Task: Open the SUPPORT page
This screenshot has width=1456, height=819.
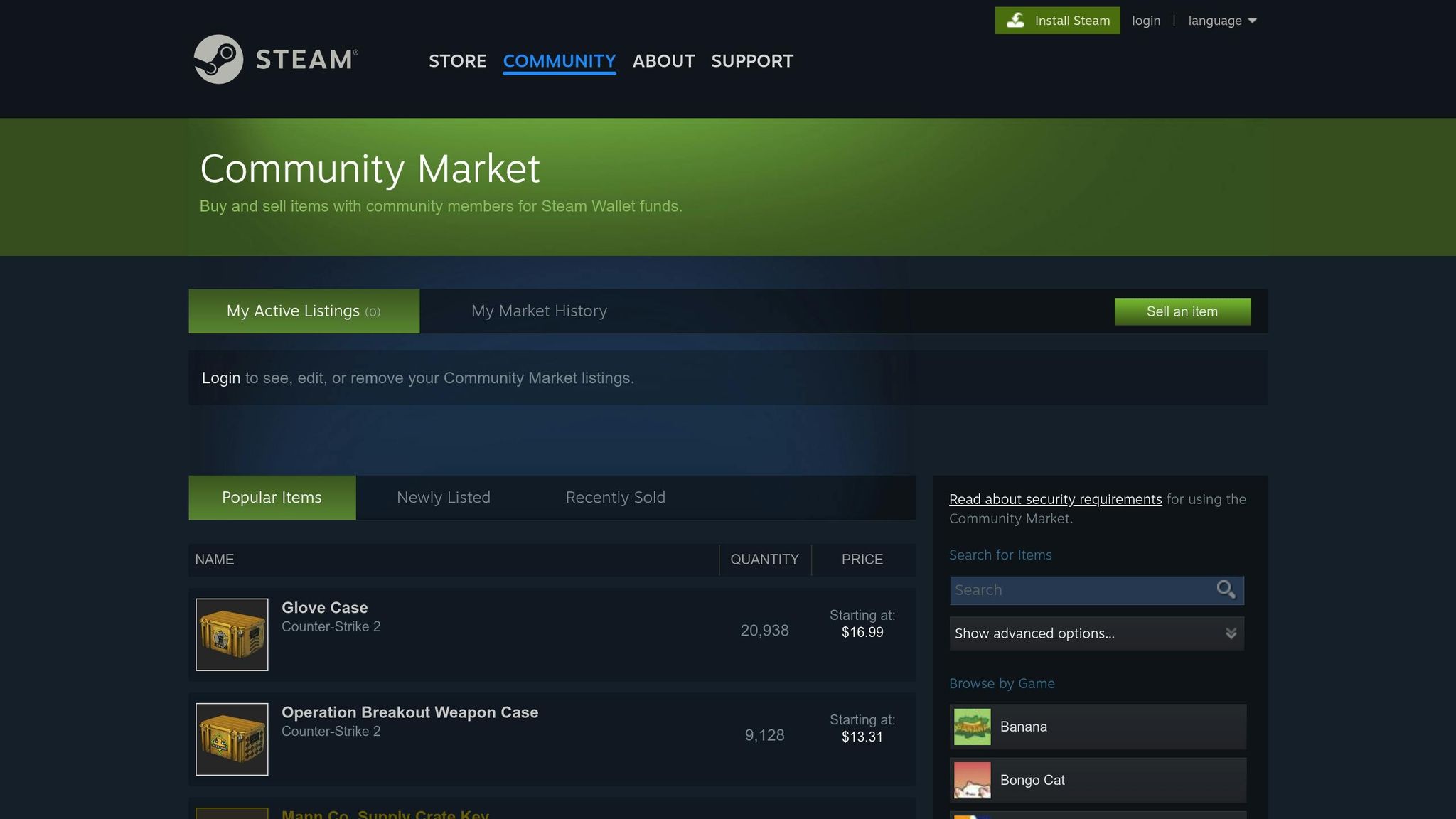Action: pyautogui.click(x=752, y=61)
